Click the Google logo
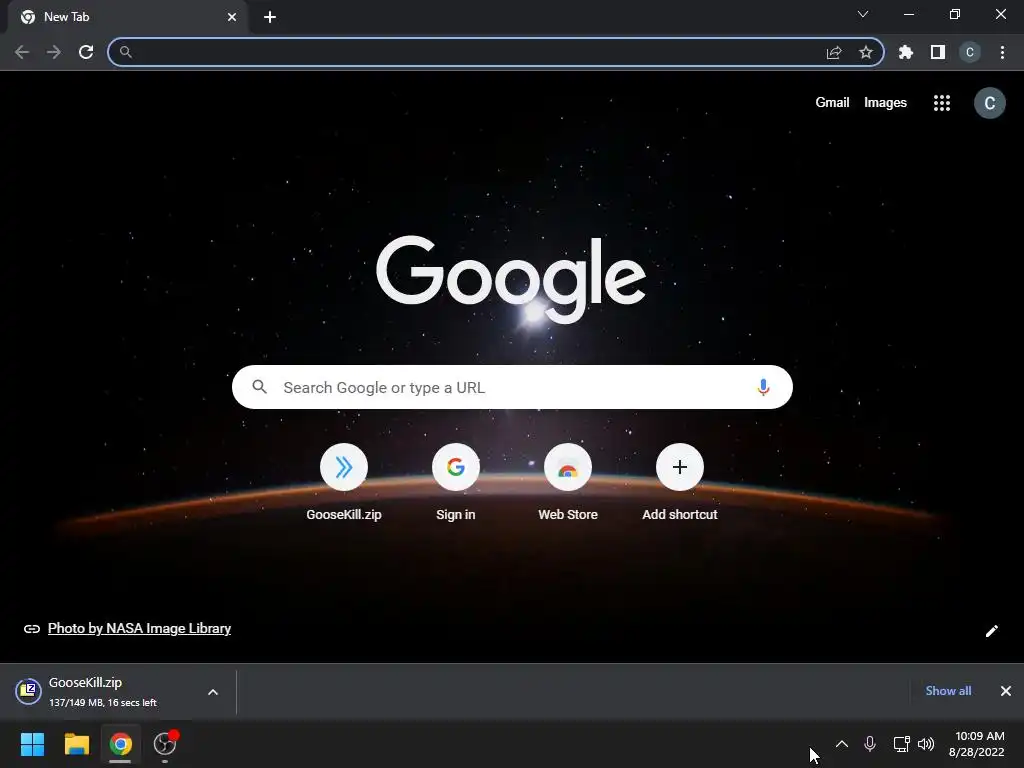Viewport: 1024px width, 768px height. [x=511, y=278]
